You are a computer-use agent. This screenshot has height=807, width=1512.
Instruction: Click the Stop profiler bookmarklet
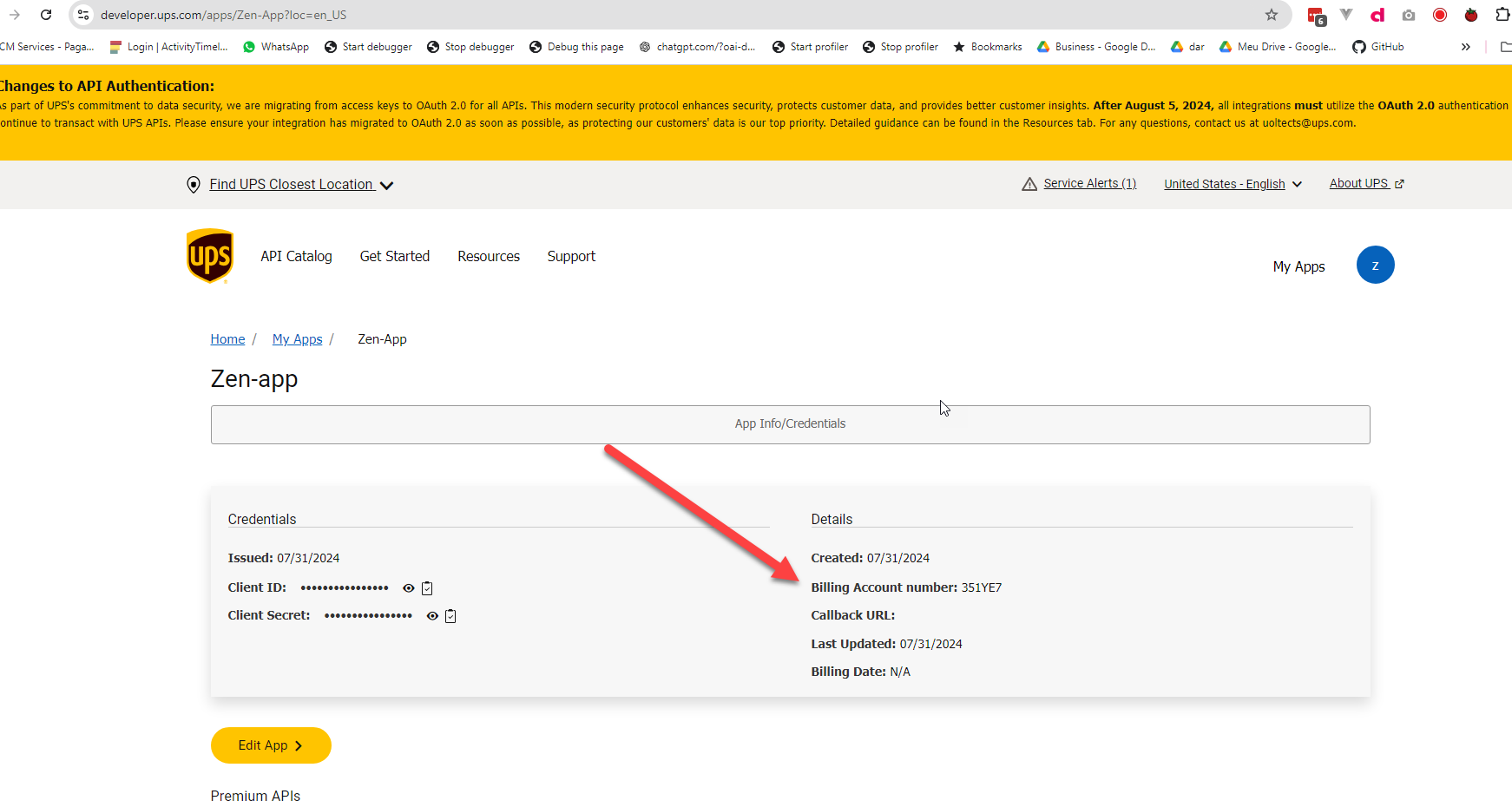pos(900,47)
